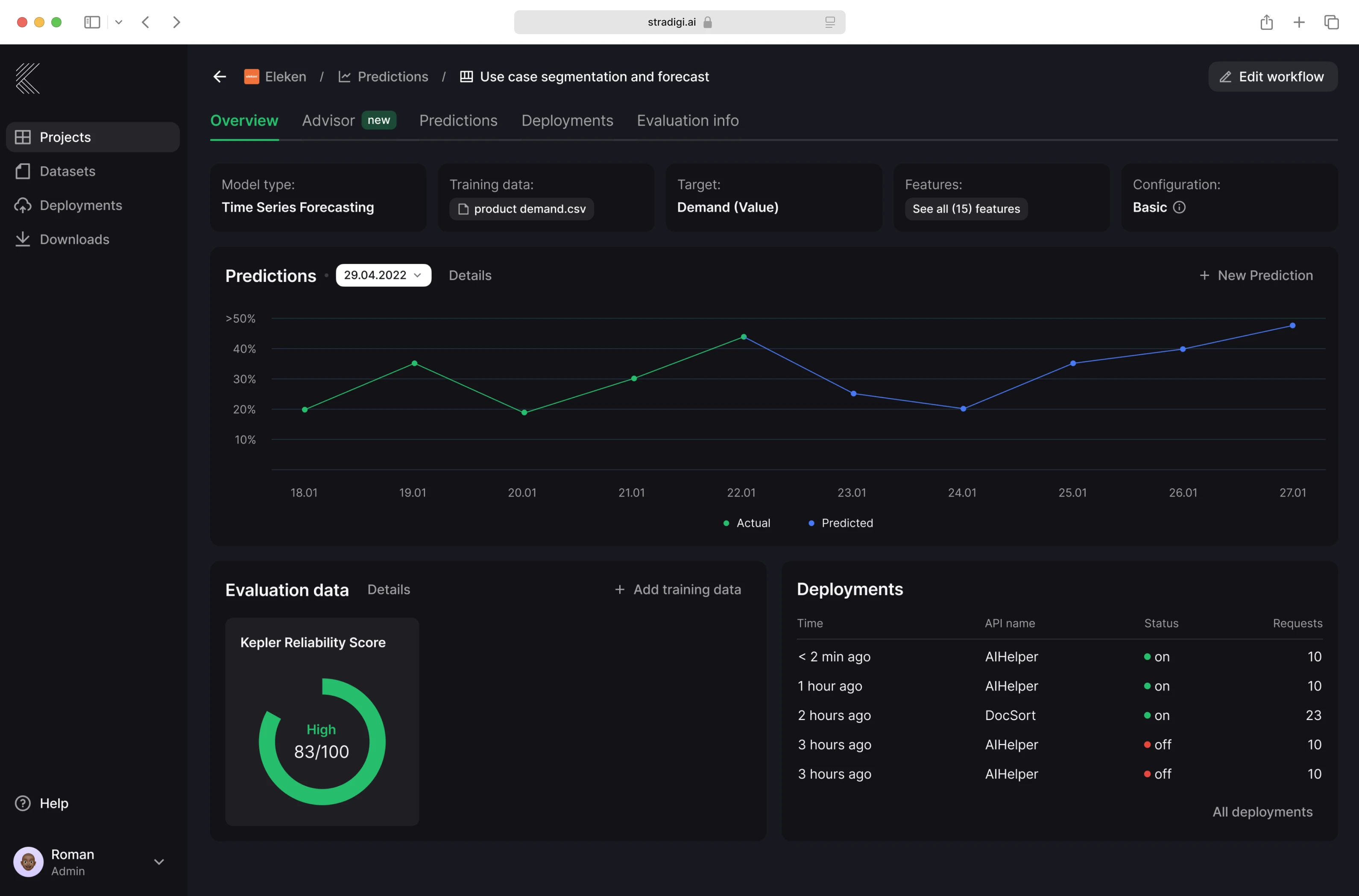Click the back arrow in breadcrumb
Viewport: 1359px width, 896px height.
point(220,76)
